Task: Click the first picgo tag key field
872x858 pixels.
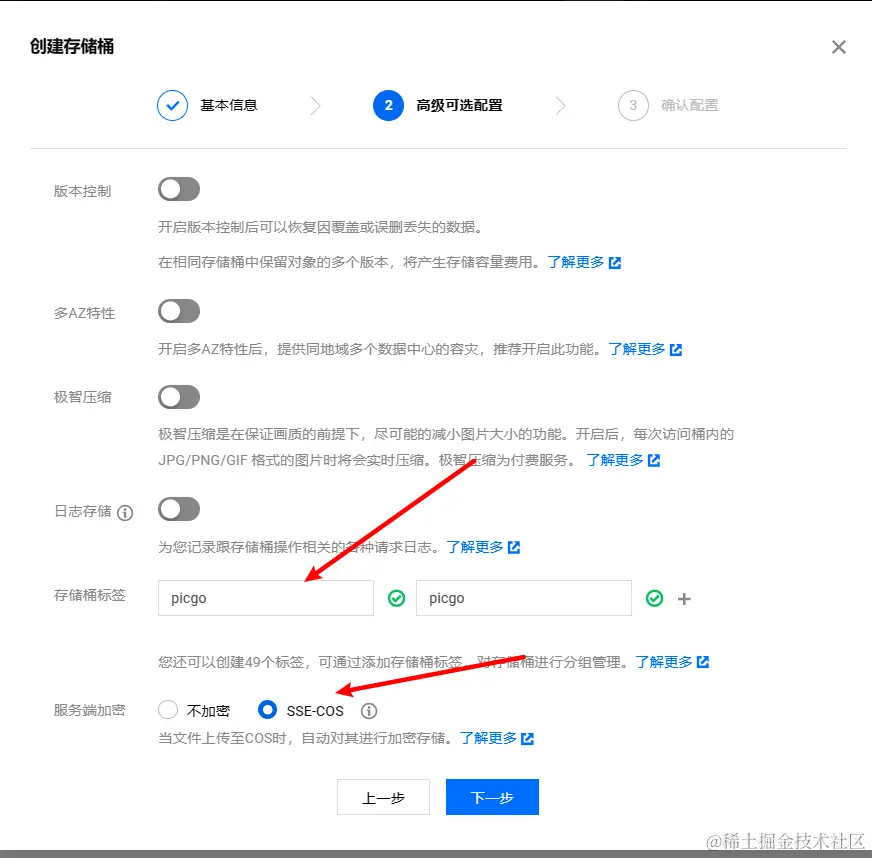Action: coord(266,598)
